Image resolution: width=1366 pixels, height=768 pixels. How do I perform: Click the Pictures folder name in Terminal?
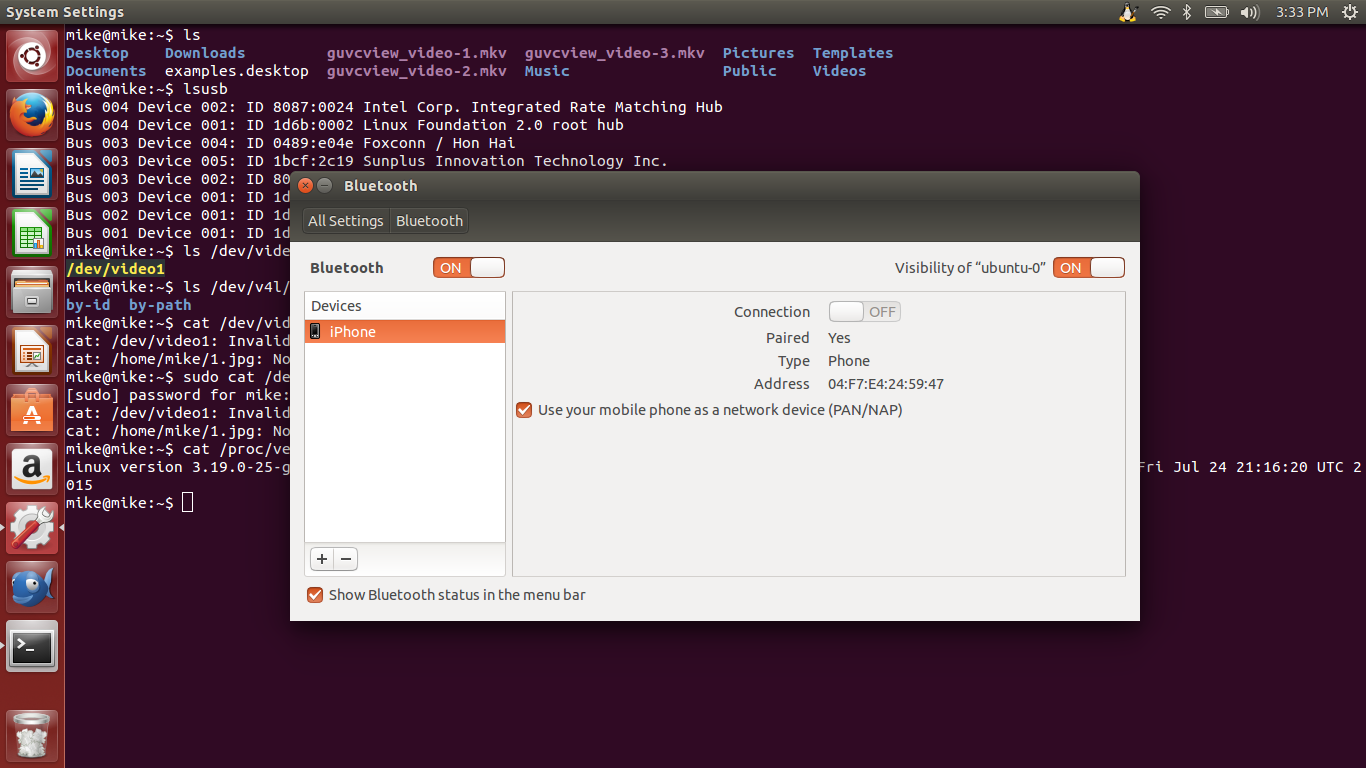click(x=759, y=53)
